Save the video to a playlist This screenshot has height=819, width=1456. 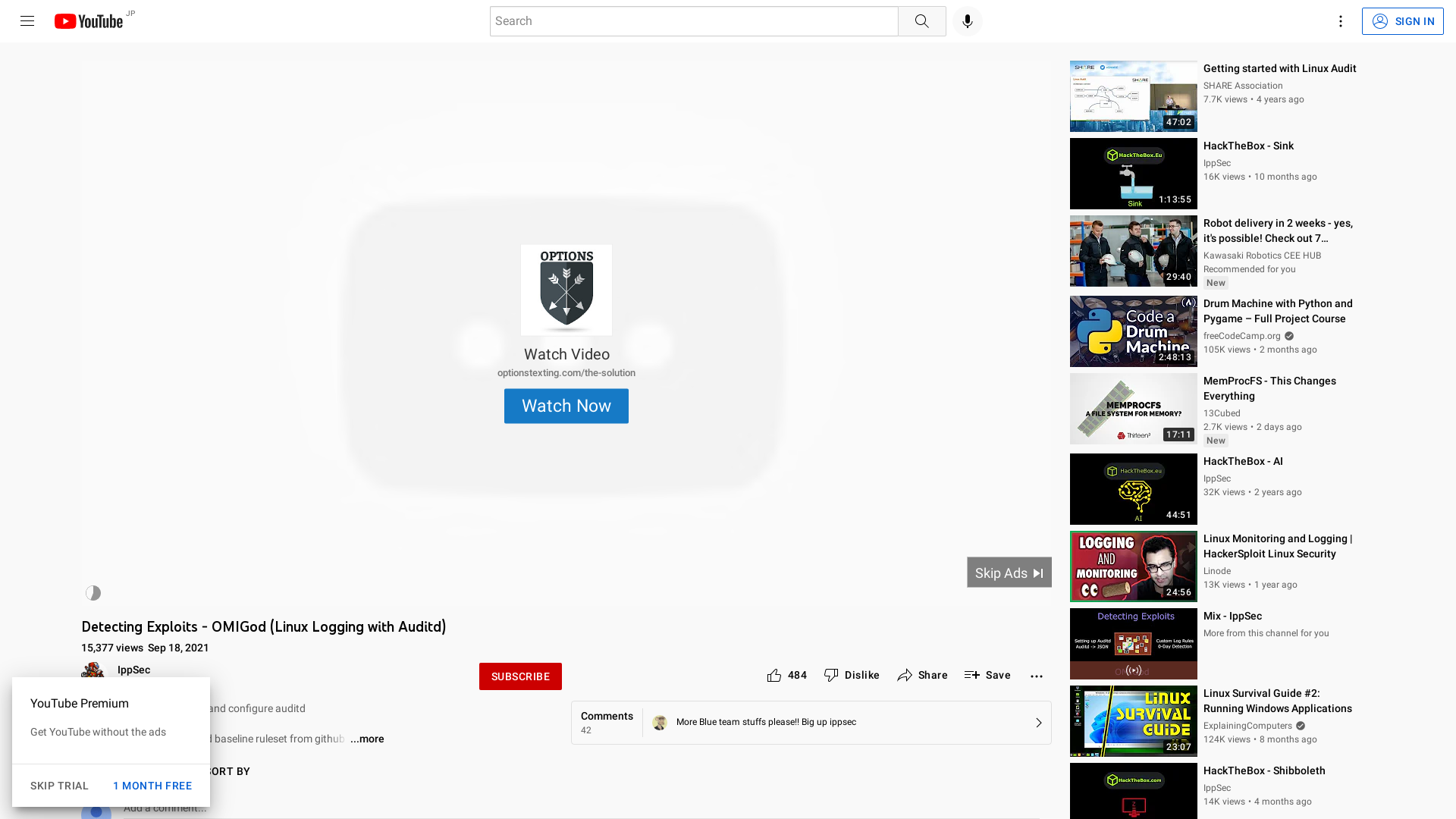pyautogui.click(x=987, y=676)
